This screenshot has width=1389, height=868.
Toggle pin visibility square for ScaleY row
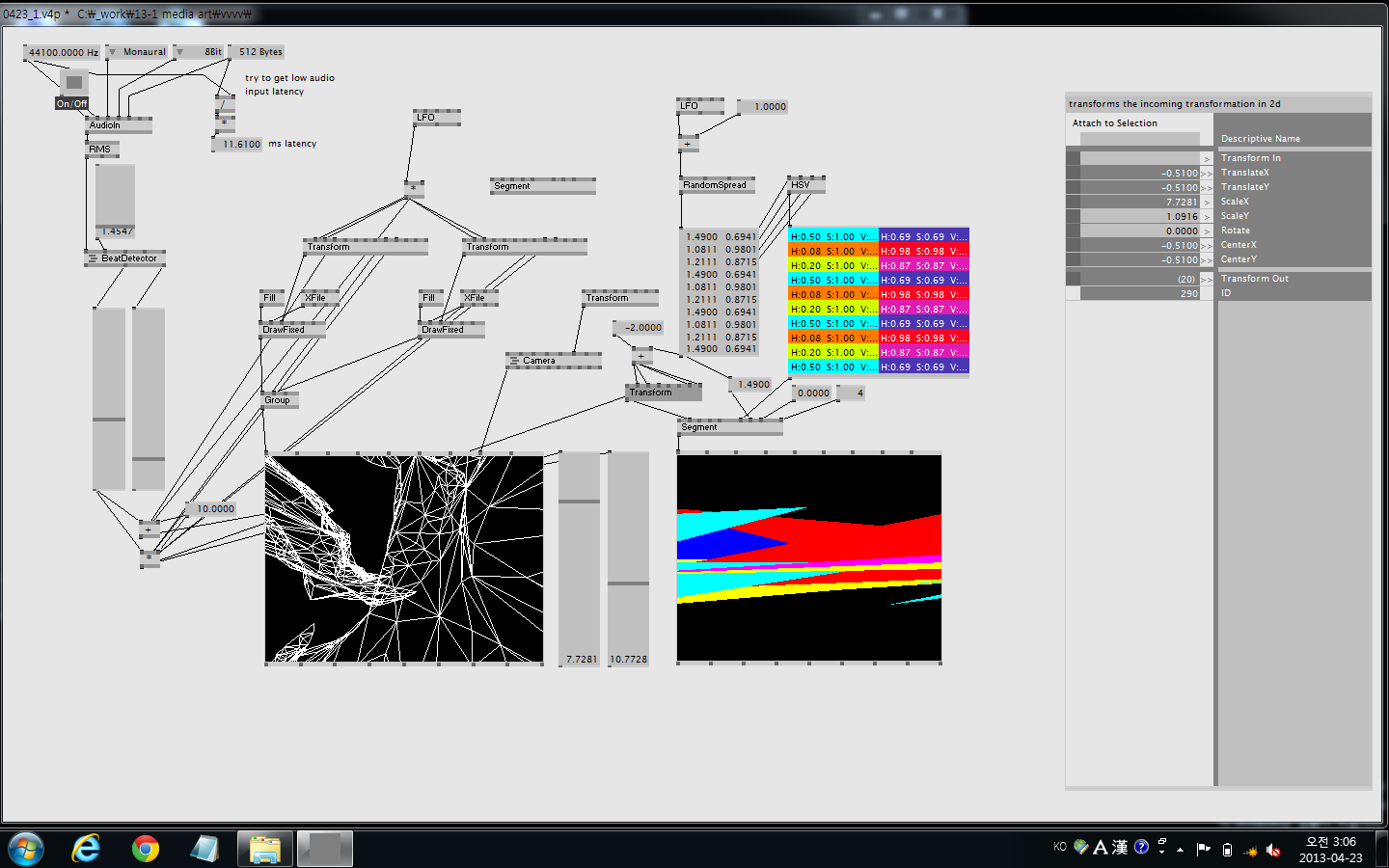[x=1073, y=216]
